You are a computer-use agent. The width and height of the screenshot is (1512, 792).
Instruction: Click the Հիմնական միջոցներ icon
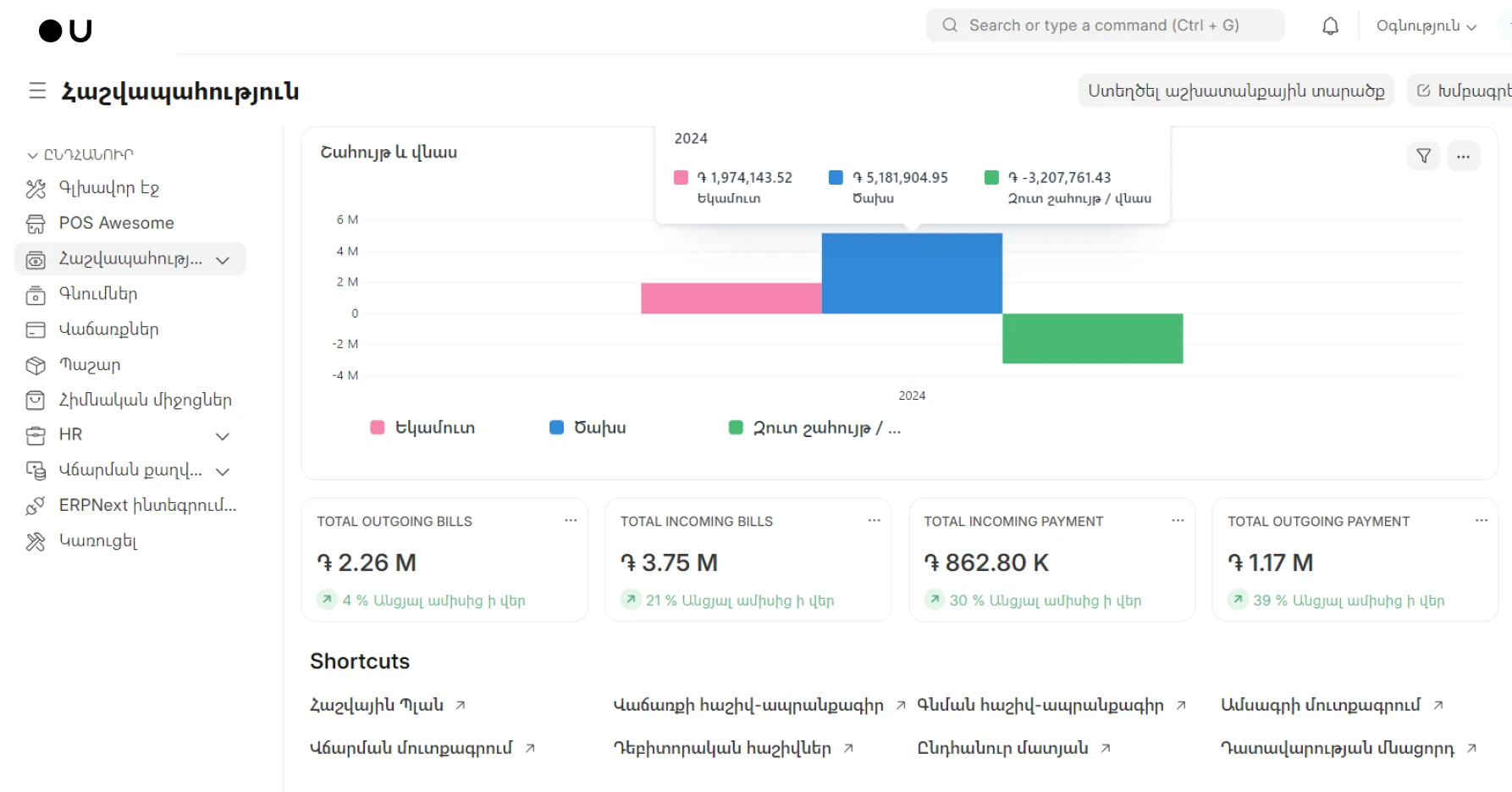coord(36,400)
